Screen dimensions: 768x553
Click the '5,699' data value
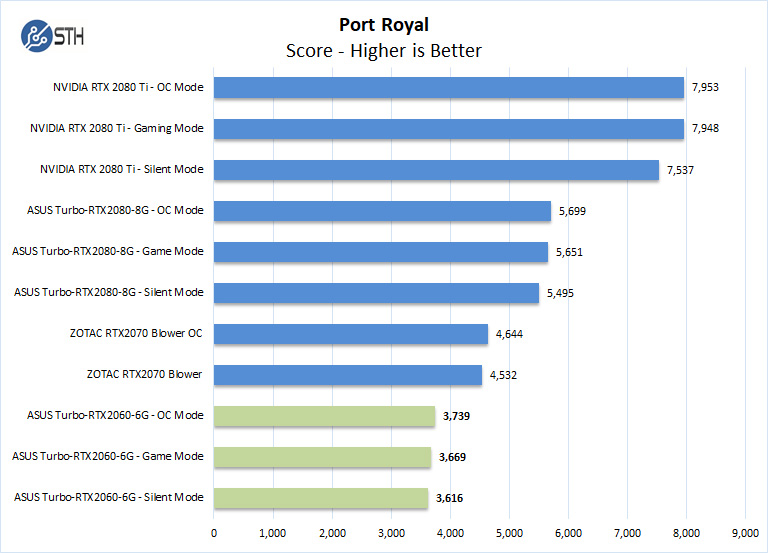573,212
